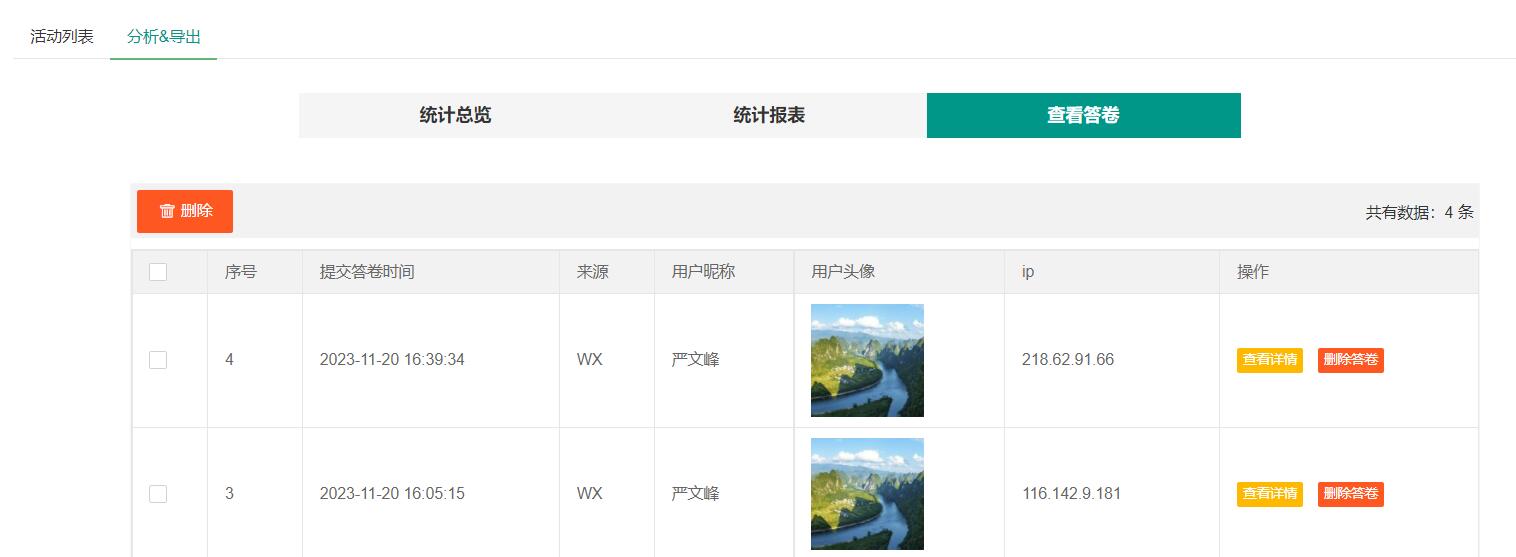Open the 统计报表 section

point(769,115)
